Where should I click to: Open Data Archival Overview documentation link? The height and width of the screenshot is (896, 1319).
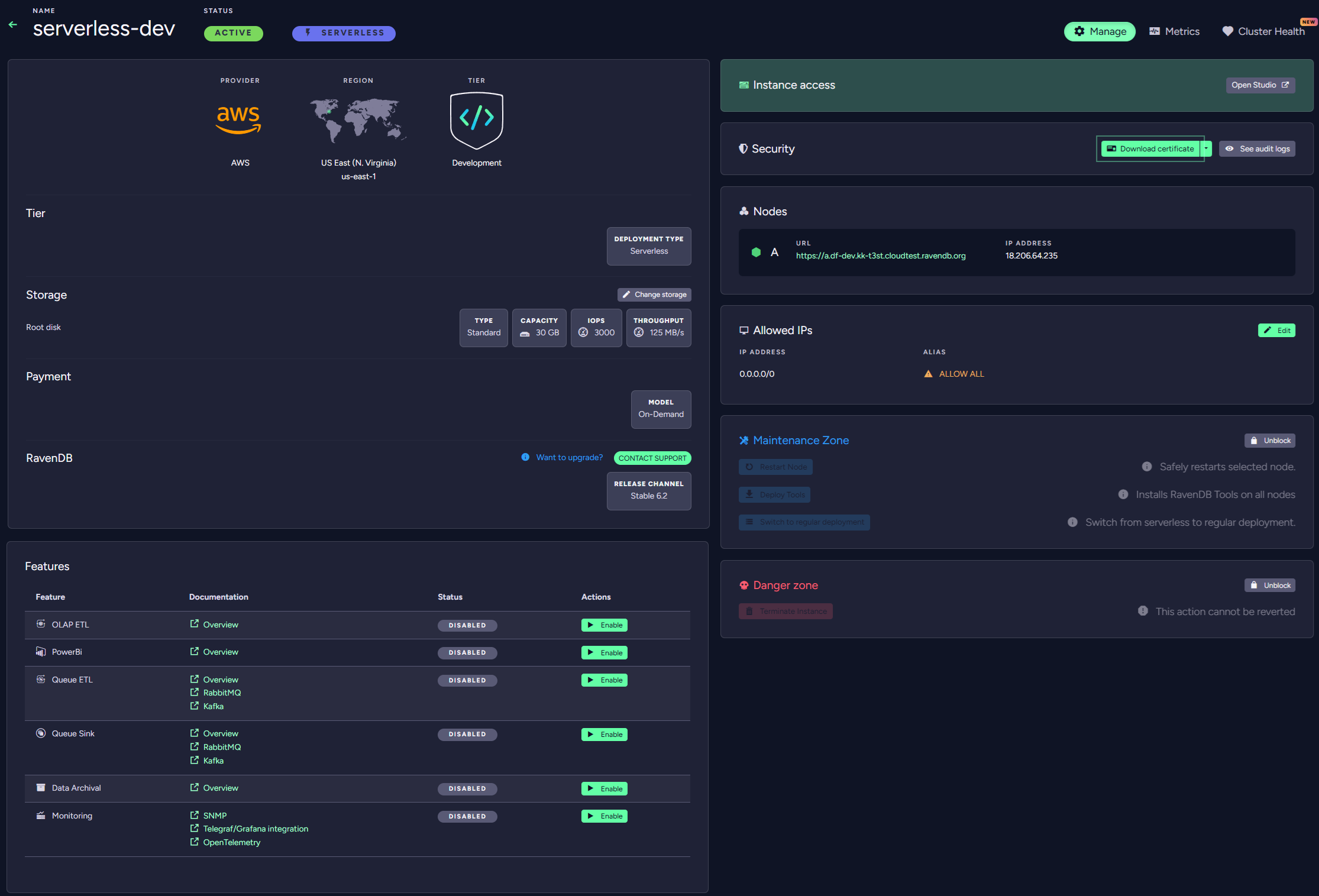tap(214, 788)
